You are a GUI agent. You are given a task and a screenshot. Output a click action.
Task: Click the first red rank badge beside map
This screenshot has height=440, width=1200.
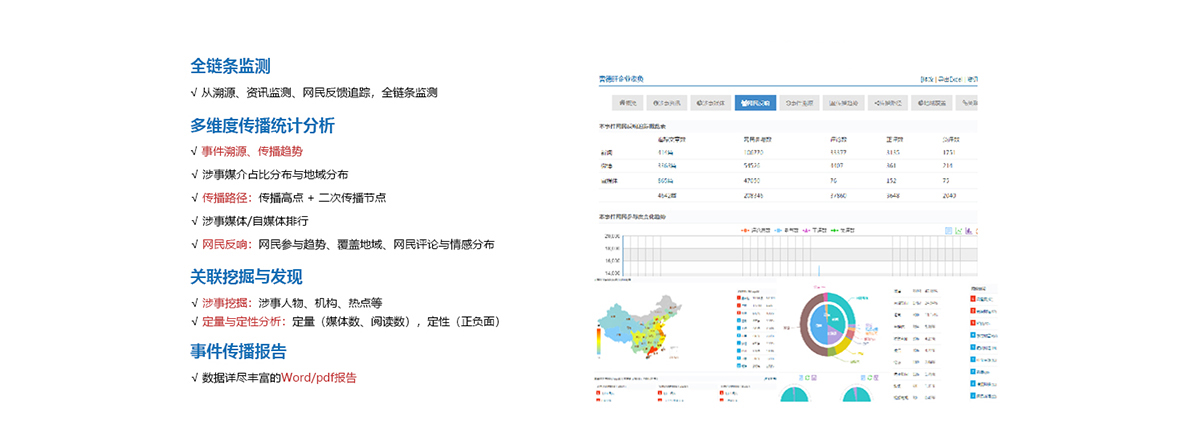point(739,297)
